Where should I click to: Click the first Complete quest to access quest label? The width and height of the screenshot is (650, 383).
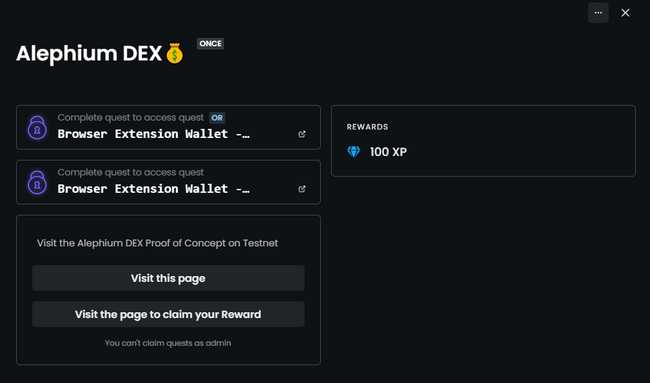coord(131,118)
